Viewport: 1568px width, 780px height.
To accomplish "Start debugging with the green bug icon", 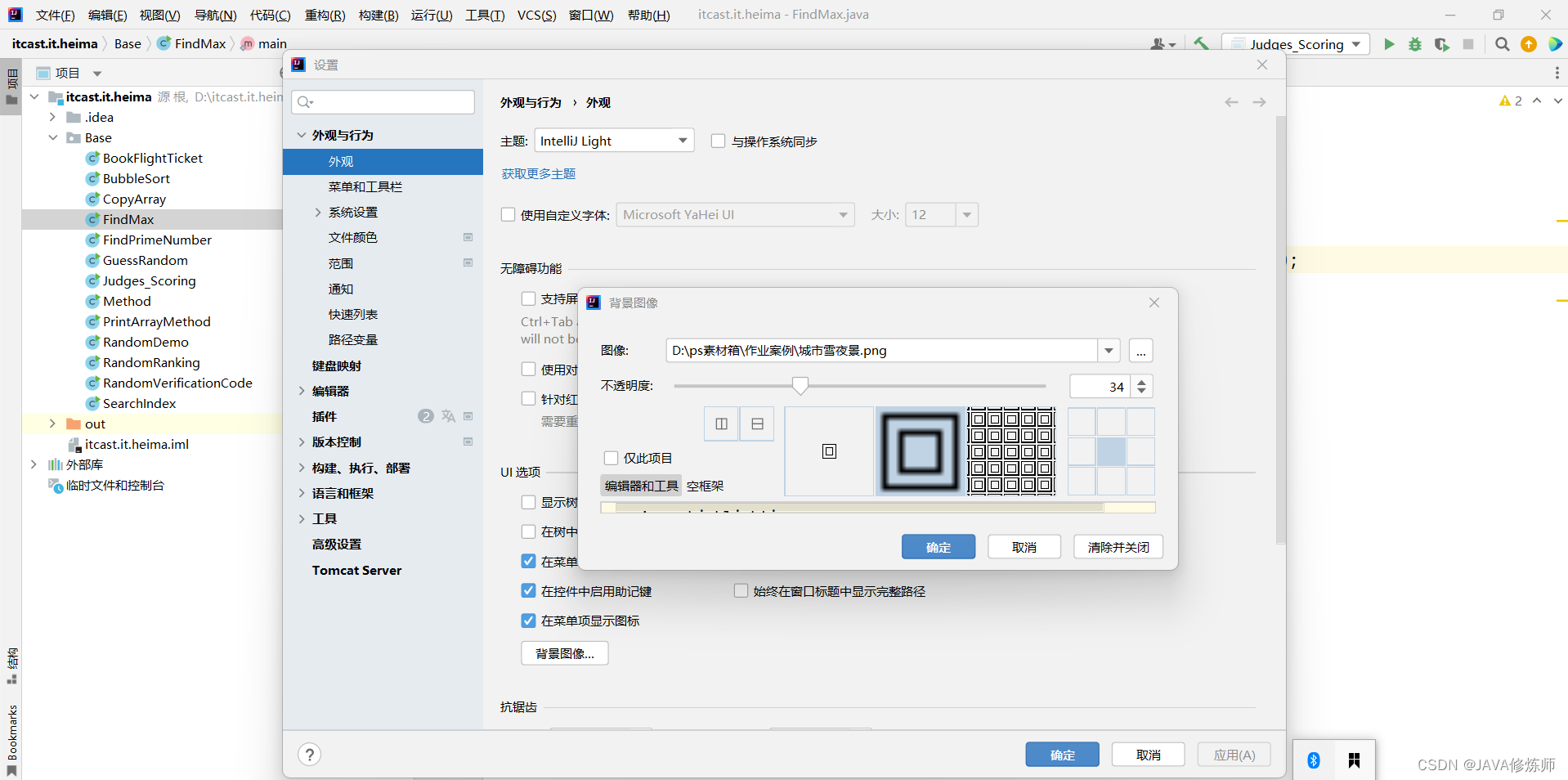I will tap(1415, 44).
